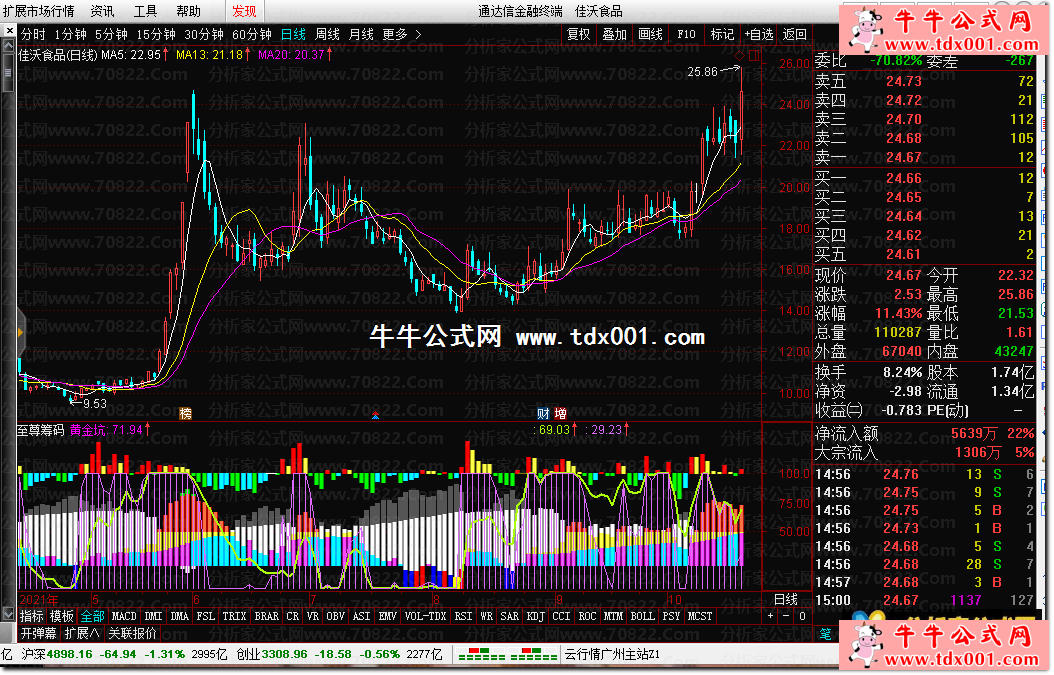1054x675 pixels.
Task: Click the red diamond icon above price axis
Action: [739, 55]
